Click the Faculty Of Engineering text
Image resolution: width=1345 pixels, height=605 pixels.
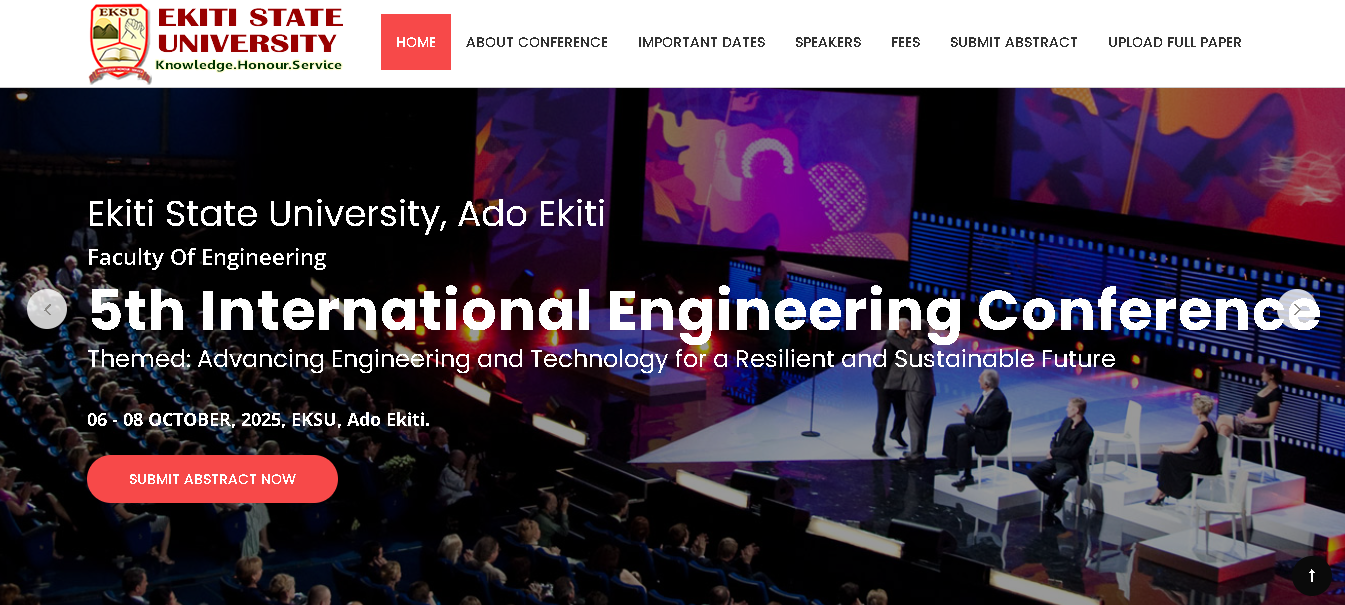[x=207, y=257]
